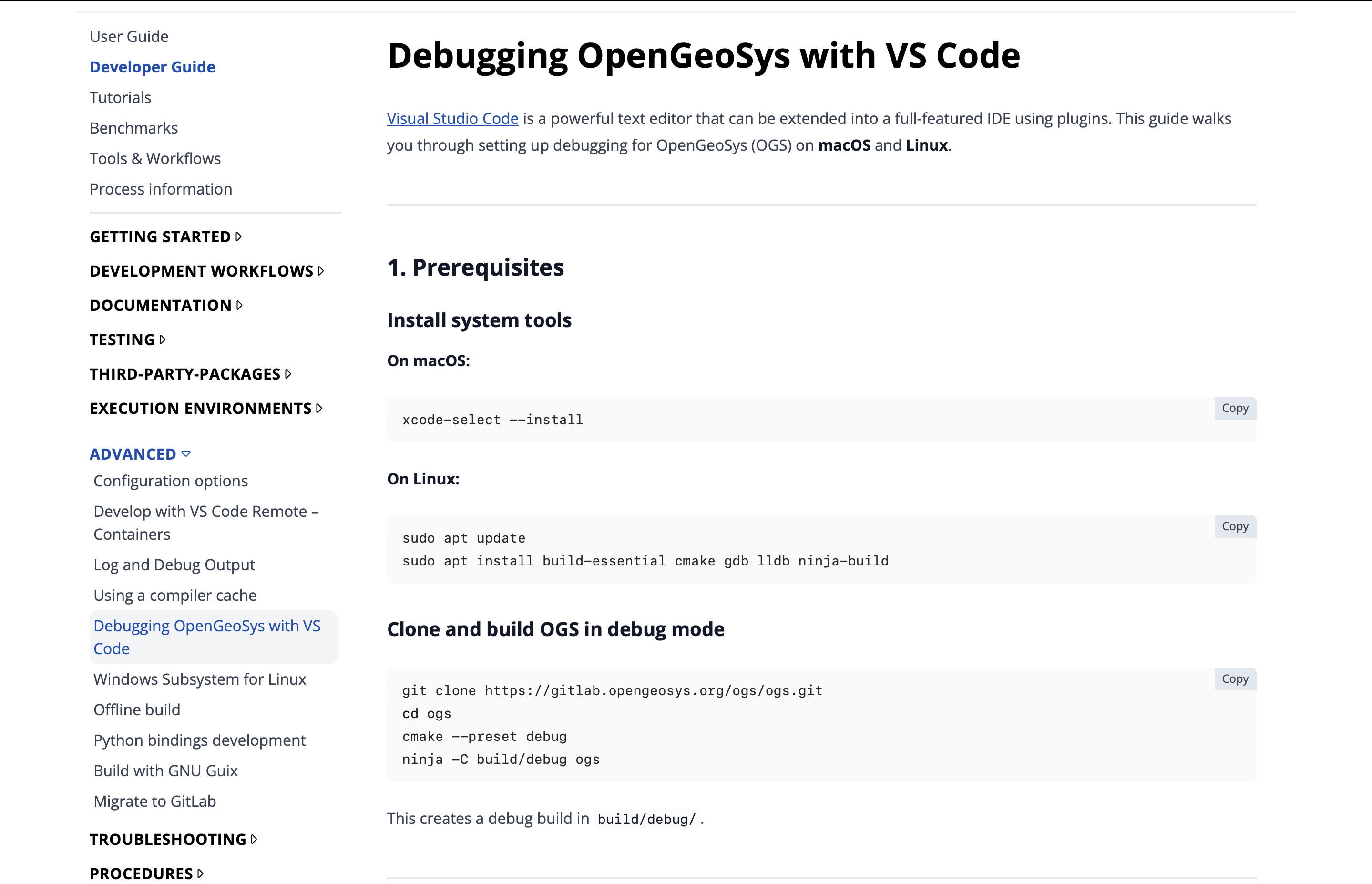This screenshot has height=884, width=1372.
Task: Follow the Visual Studio Code link
Action: [x=453, y=118]
